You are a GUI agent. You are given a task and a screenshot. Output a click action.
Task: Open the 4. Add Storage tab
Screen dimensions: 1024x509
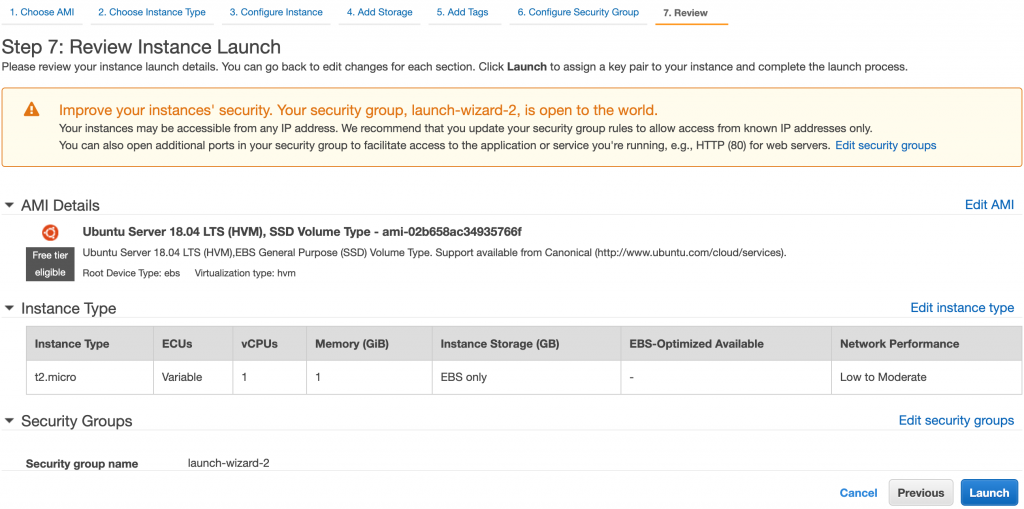(x=379, y=12)
